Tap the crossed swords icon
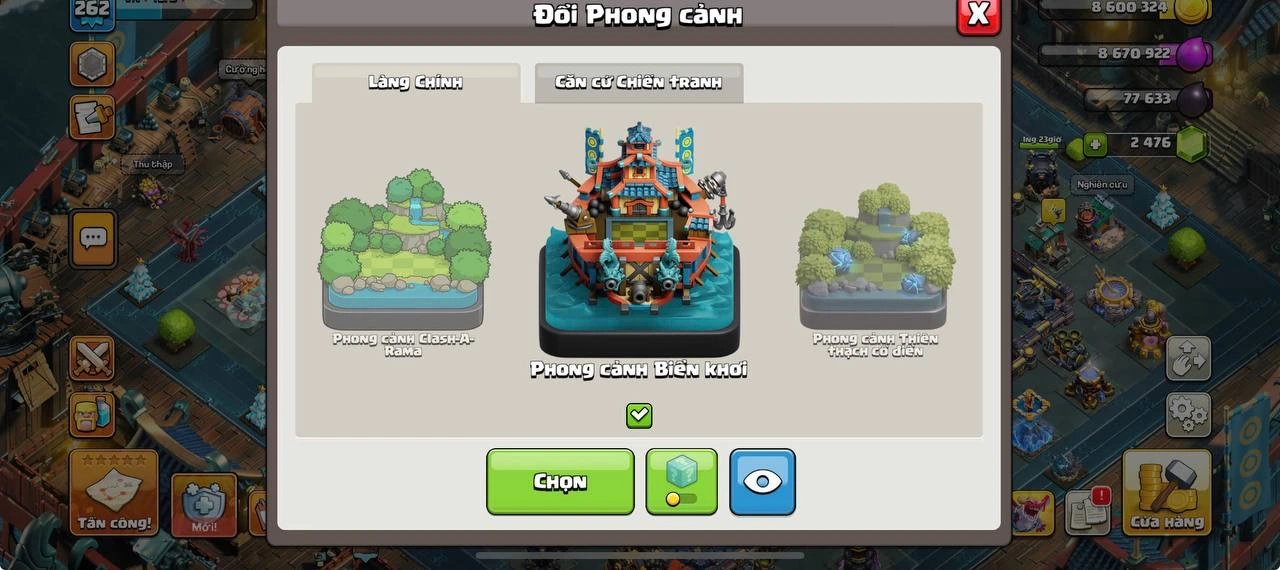This screenshot has height=570, width=1280. click(92, 358)
